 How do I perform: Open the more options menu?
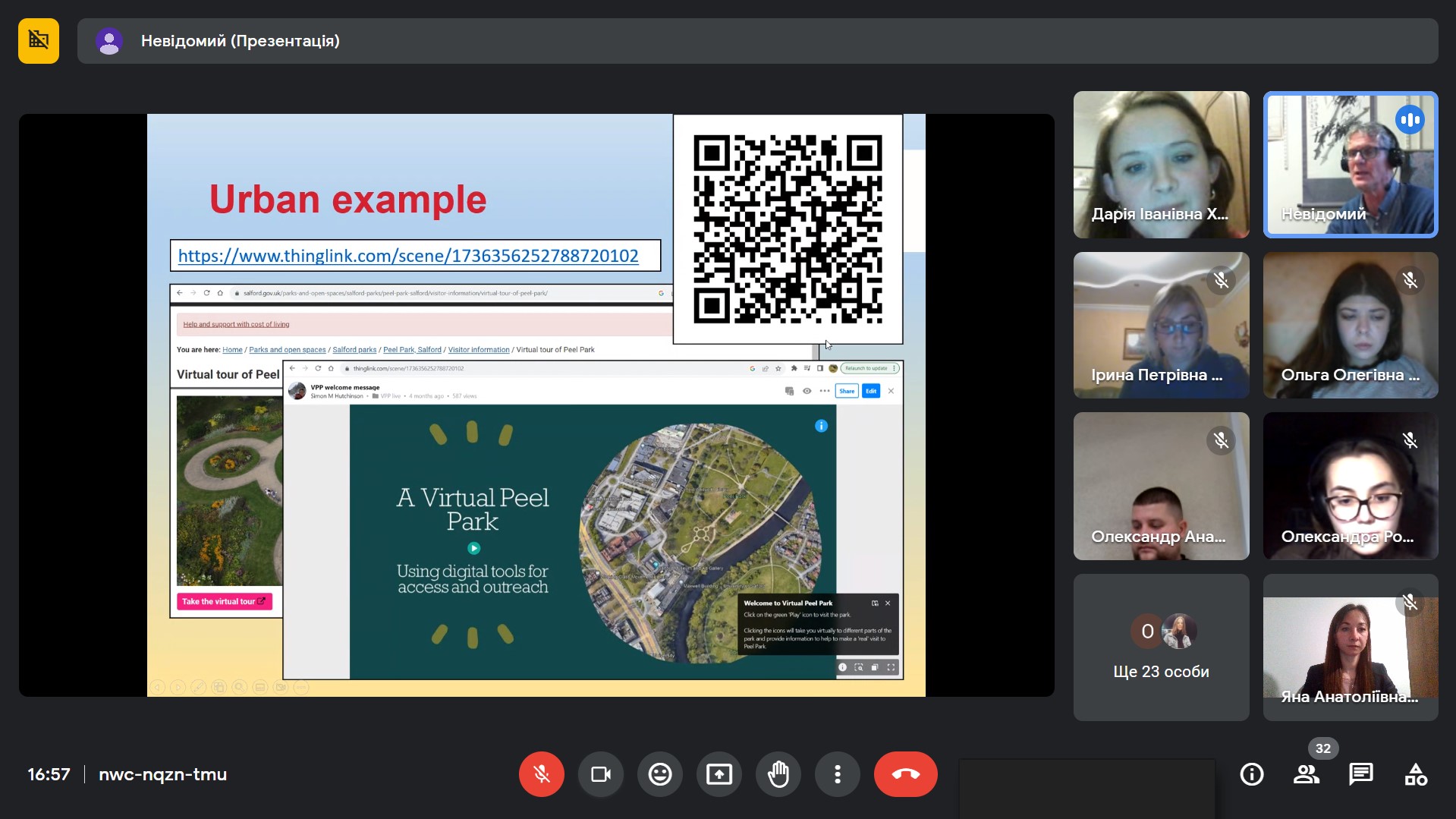click(838, 774)
